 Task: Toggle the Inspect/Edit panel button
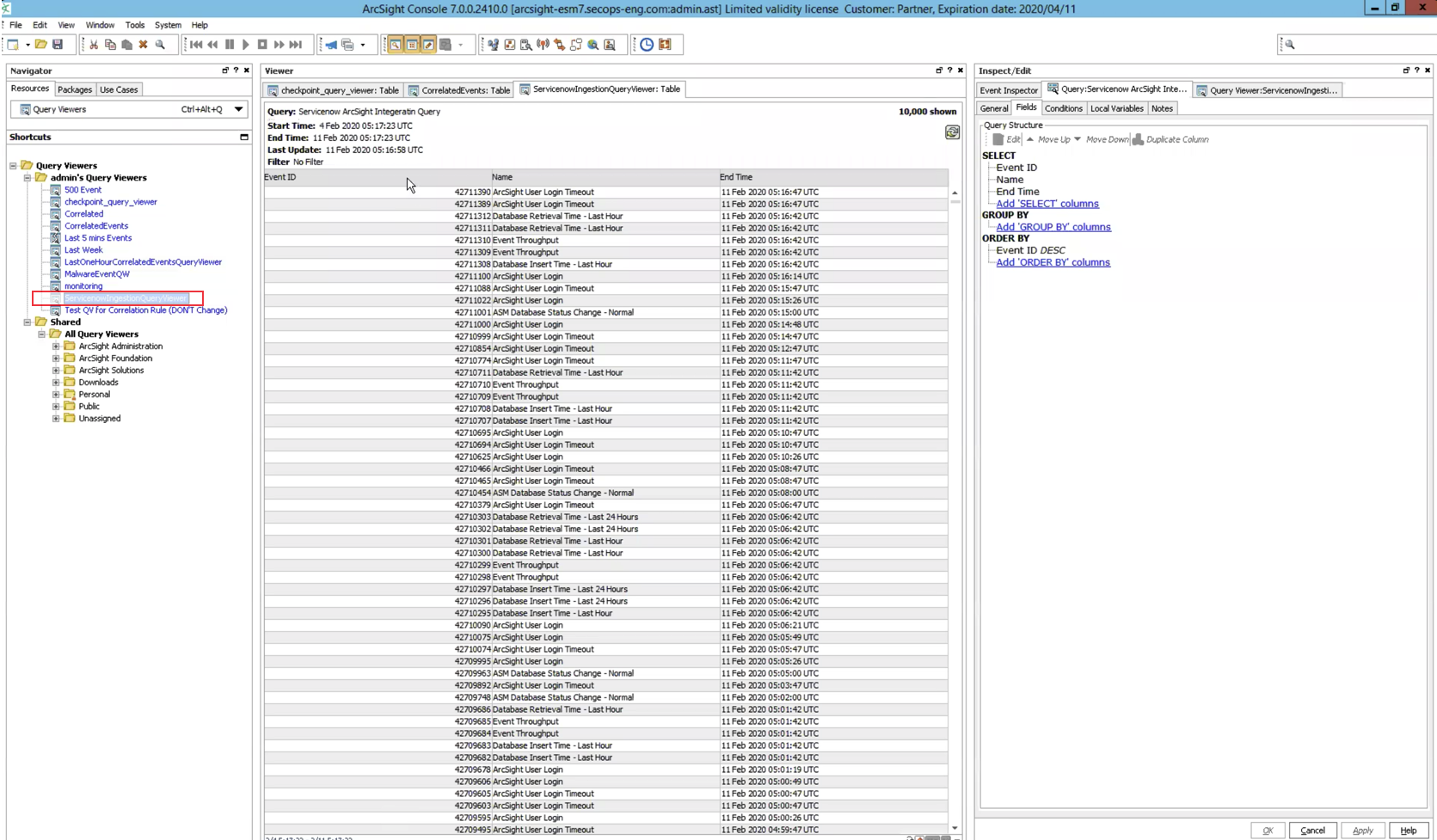(x=428, y=45)
